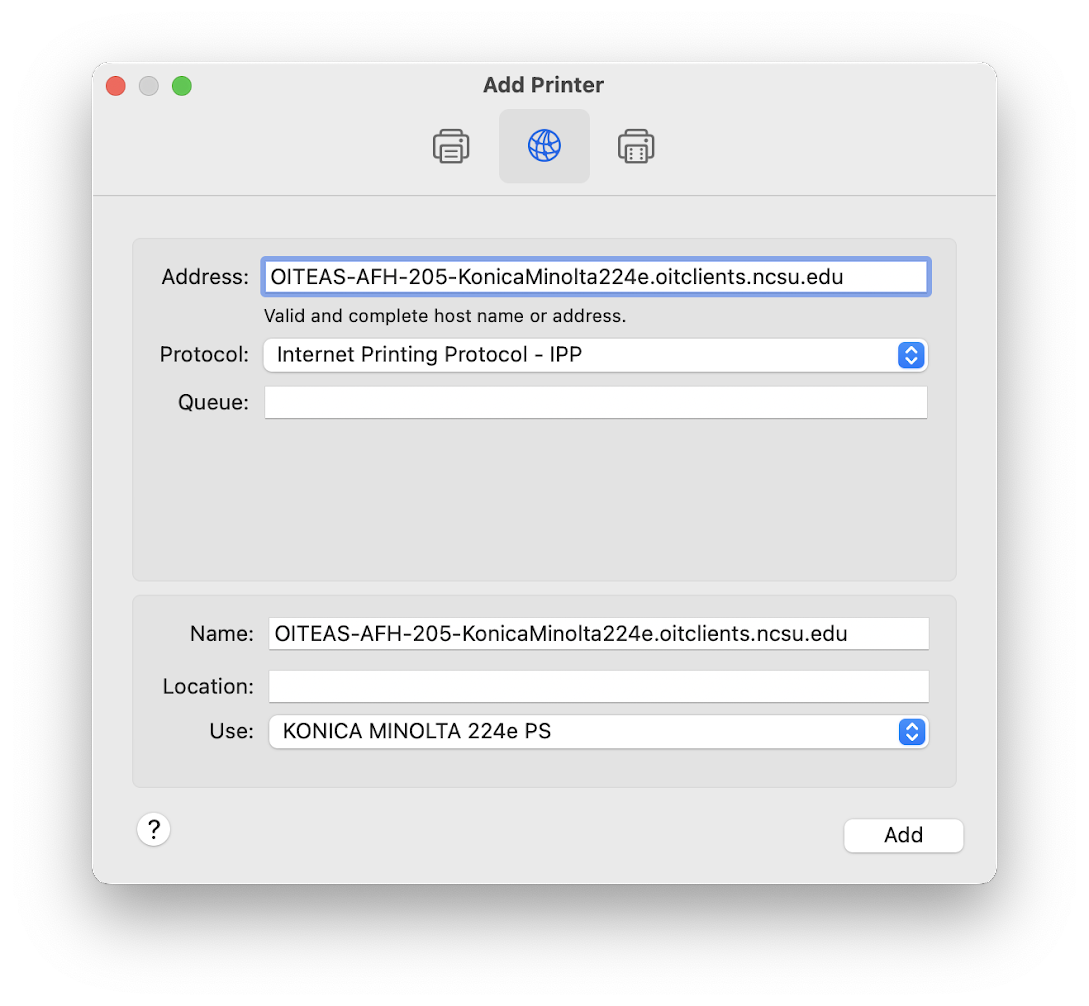Click the Add Printer window title
Screen dimensions: 1089x1006
coord(543,85)
